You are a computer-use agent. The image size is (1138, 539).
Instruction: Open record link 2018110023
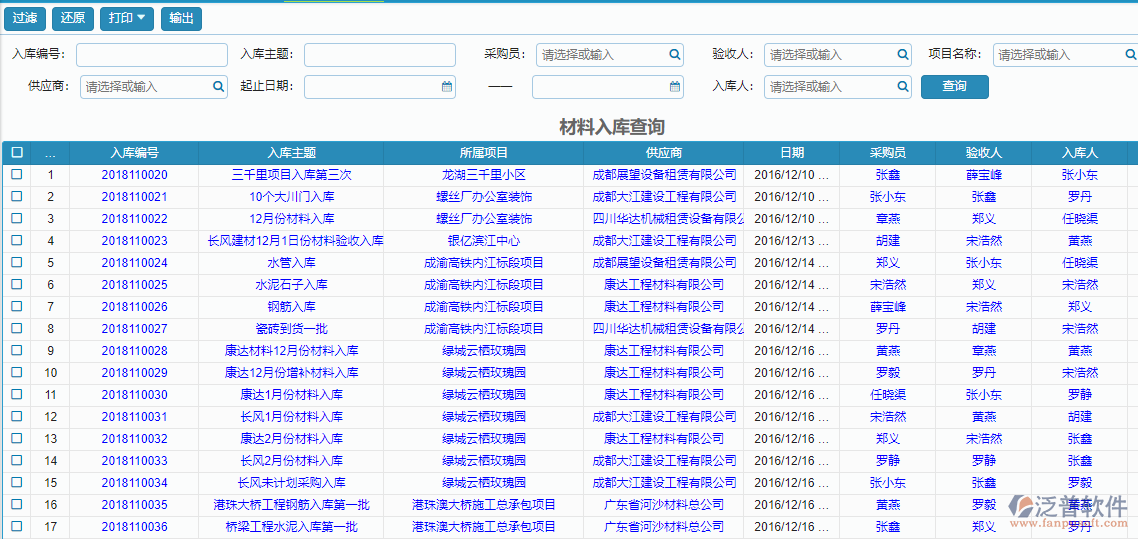tap(134, 241)
